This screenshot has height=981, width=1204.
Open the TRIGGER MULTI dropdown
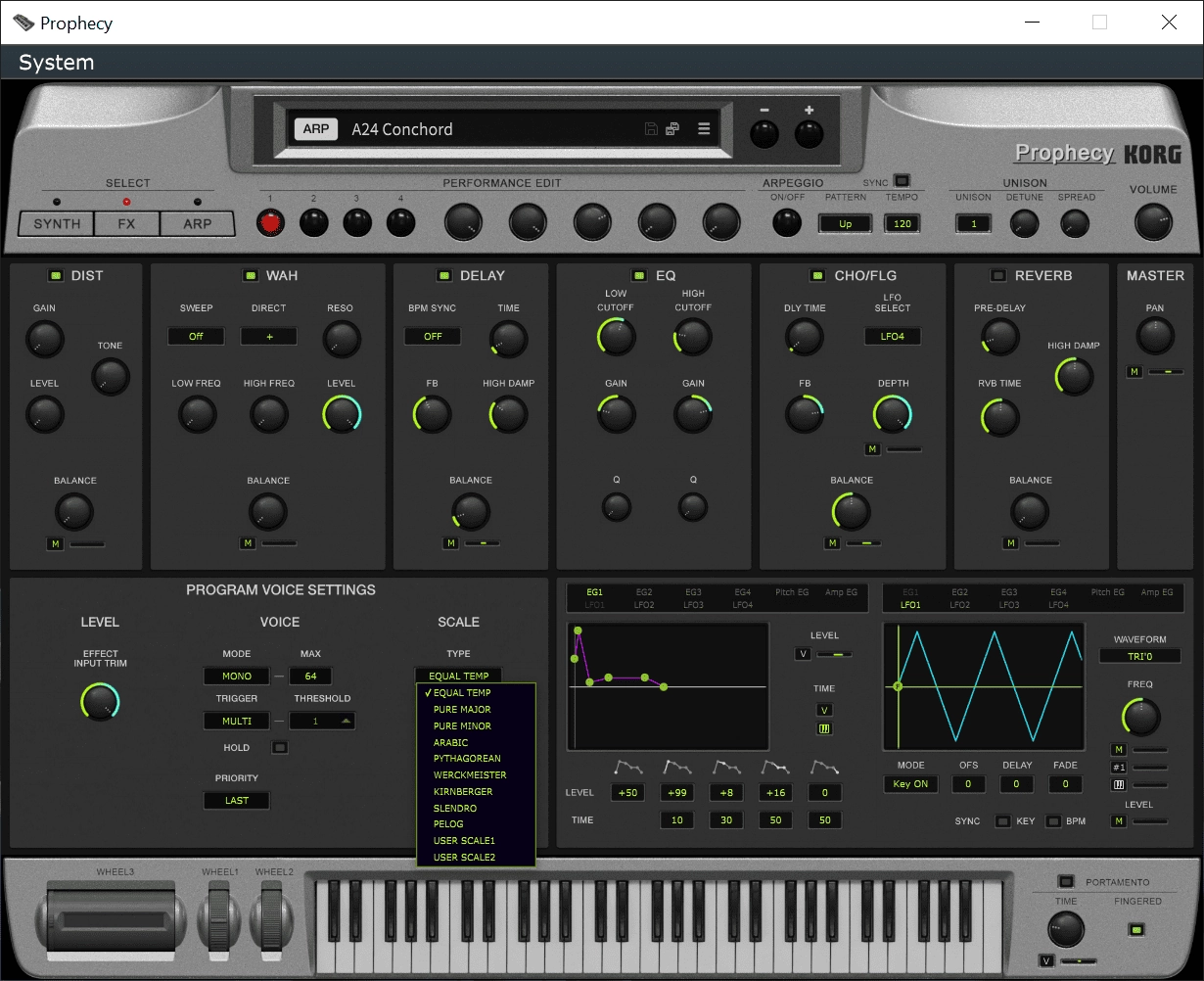coord(237,721)
